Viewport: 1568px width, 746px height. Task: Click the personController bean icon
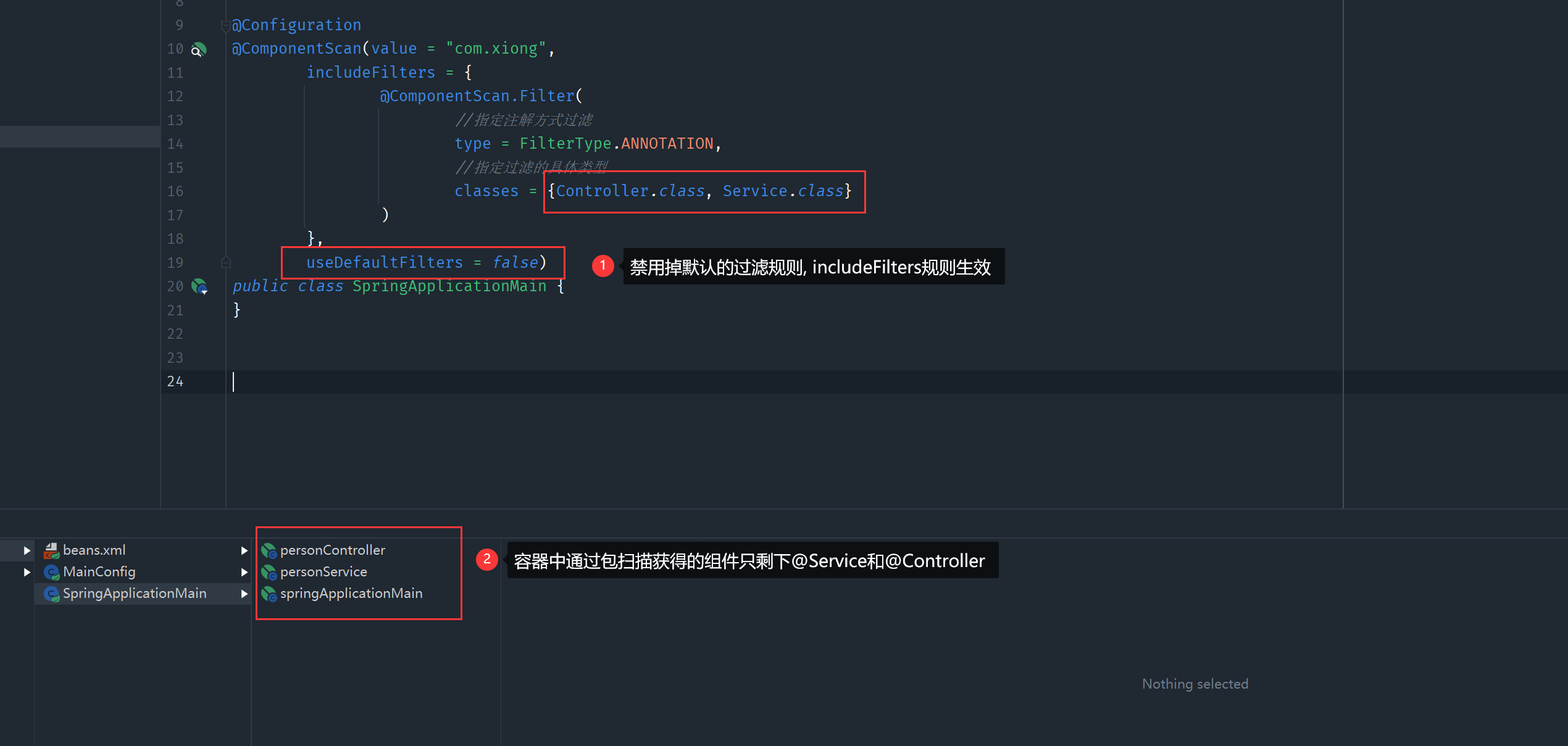pyautogui.click(x=269, y=550)
